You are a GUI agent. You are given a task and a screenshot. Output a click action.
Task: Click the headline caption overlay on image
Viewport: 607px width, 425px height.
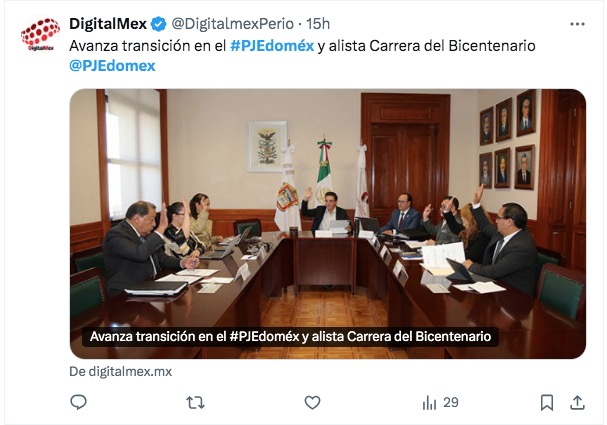pyautogui.click(x=290, y=336)
